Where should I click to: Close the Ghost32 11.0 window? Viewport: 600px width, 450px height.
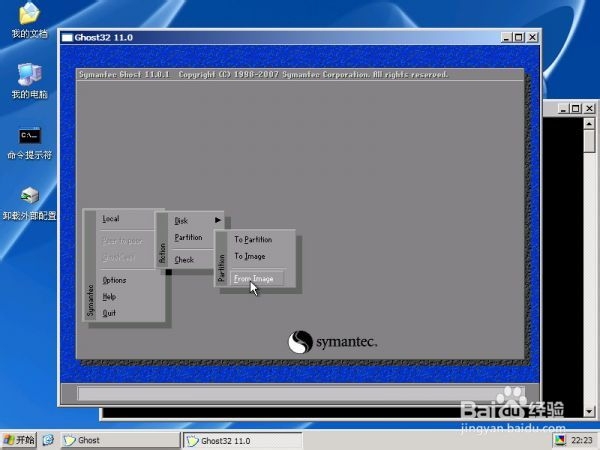point(532,38)
